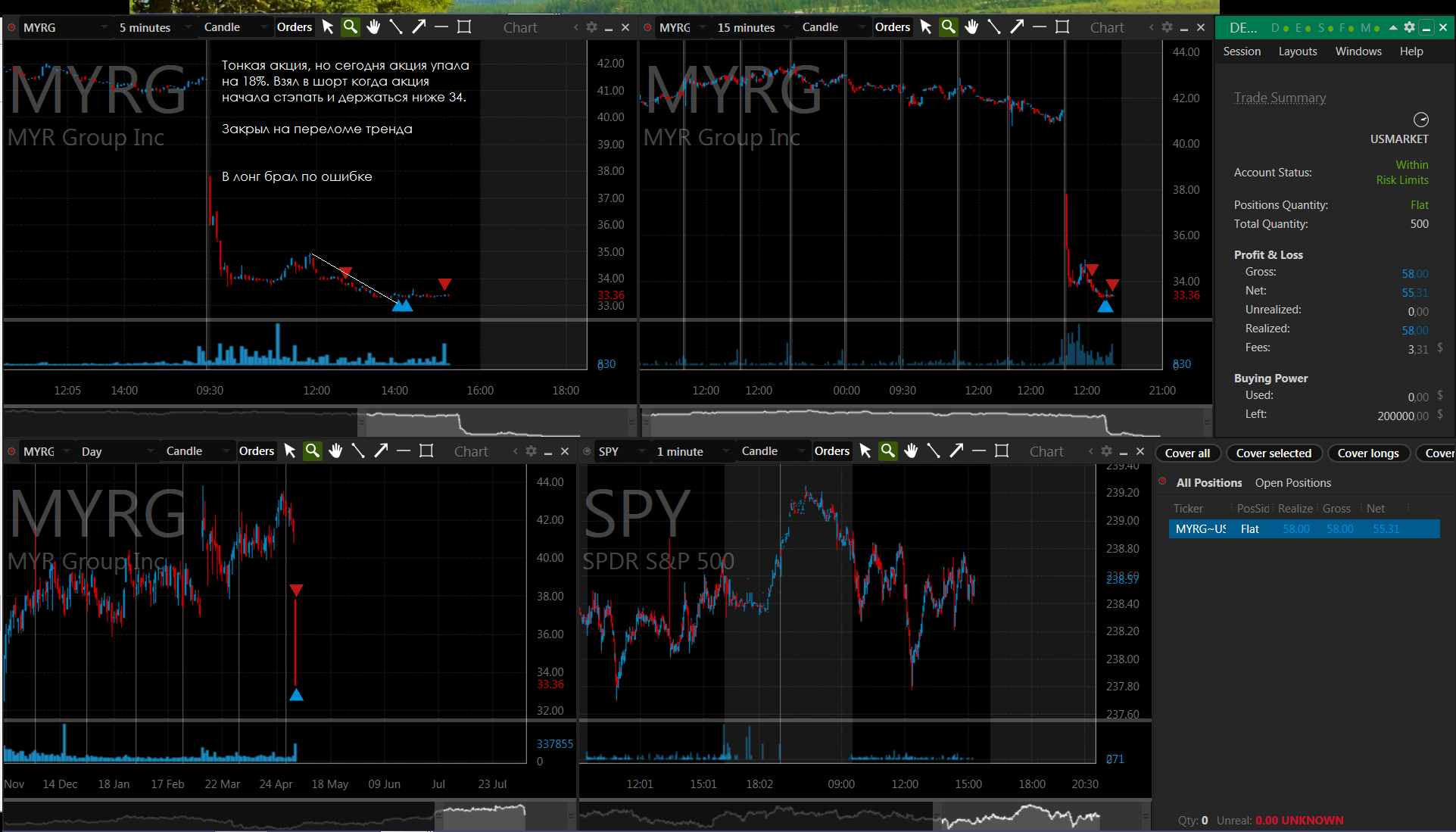Activate the zoom magnifier in SPY chart
The image size is (1456, 832).
click(x=888, y=451)
